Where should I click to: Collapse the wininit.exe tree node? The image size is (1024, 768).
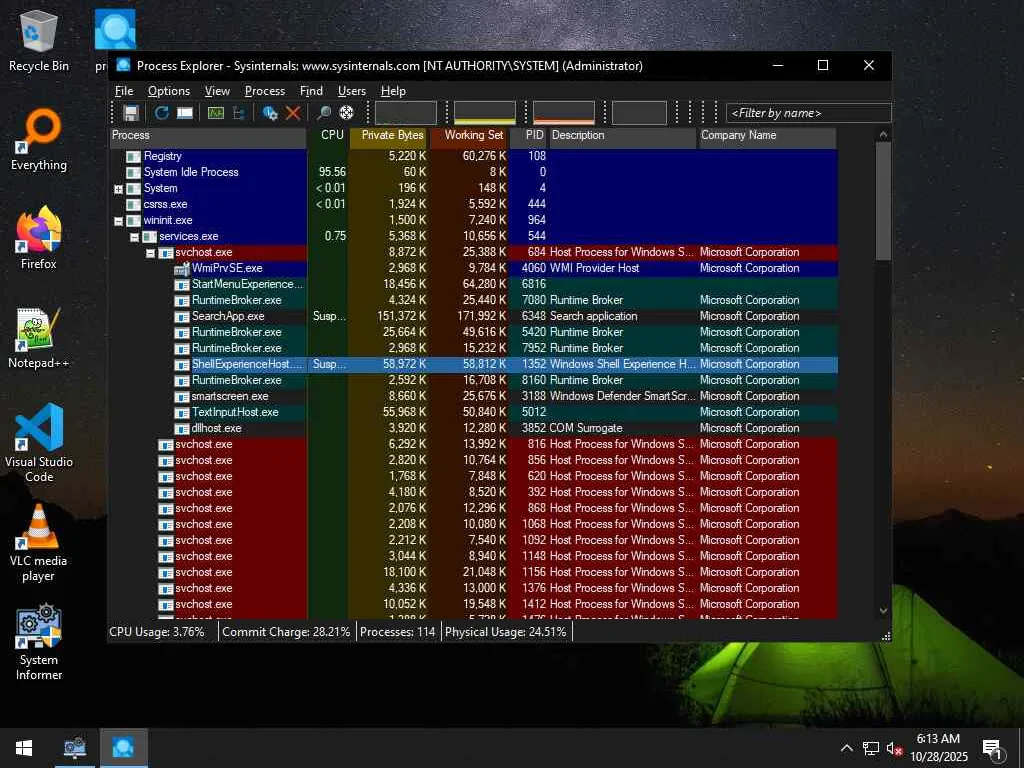click(x=118, y=221)
